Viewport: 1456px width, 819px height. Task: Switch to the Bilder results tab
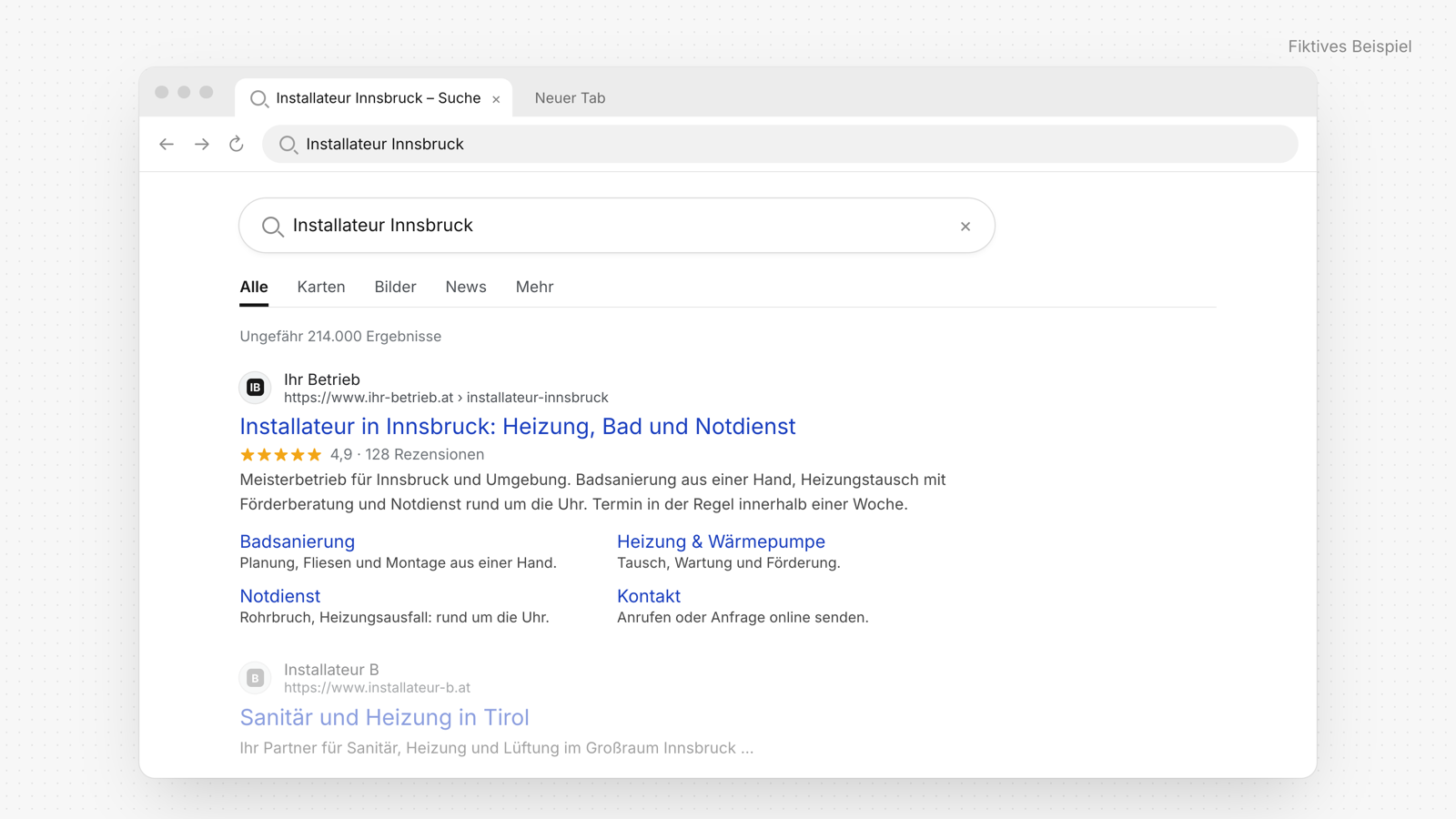[395, 287]
